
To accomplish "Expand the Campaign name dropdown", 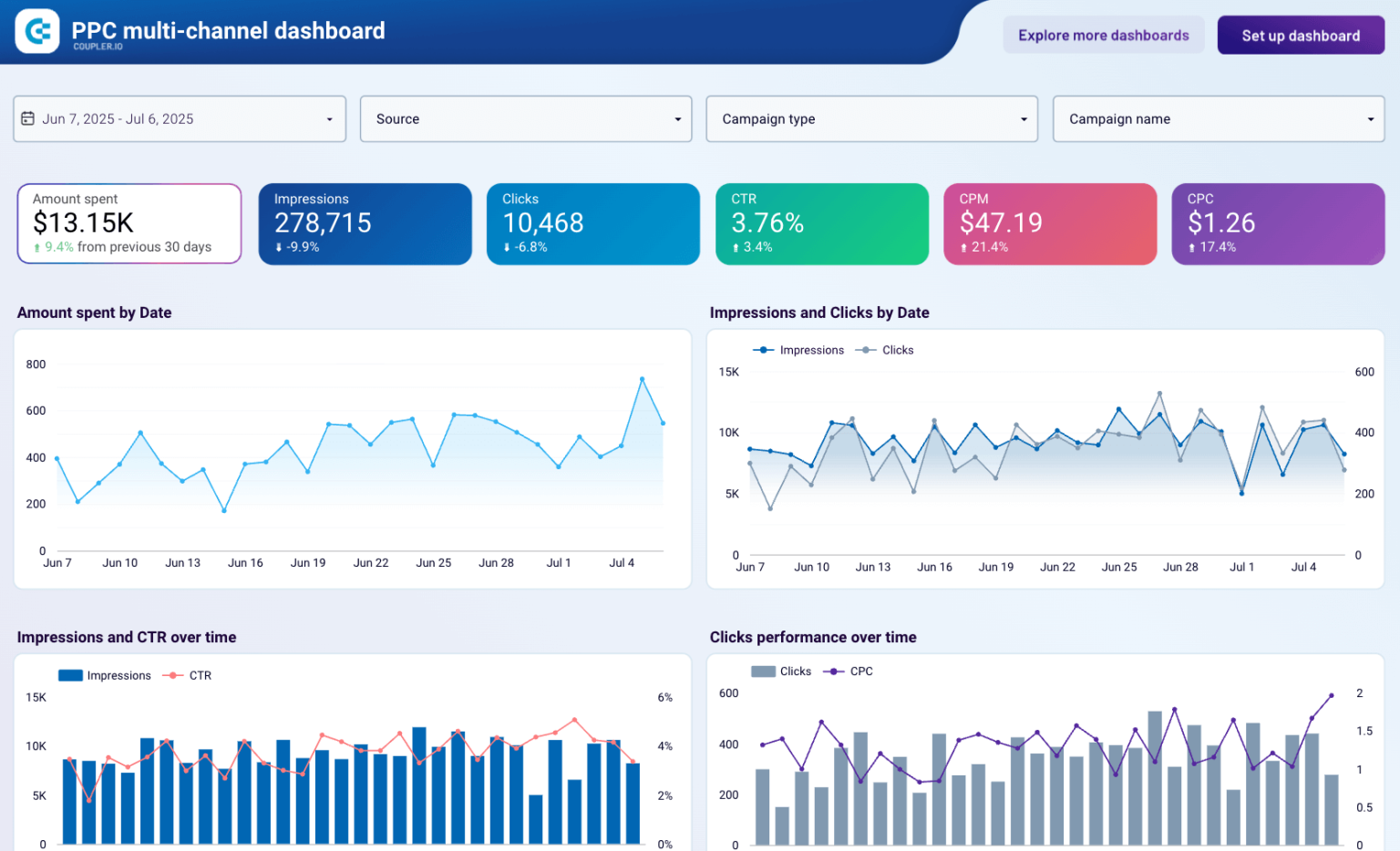I will pos(1218,118).
